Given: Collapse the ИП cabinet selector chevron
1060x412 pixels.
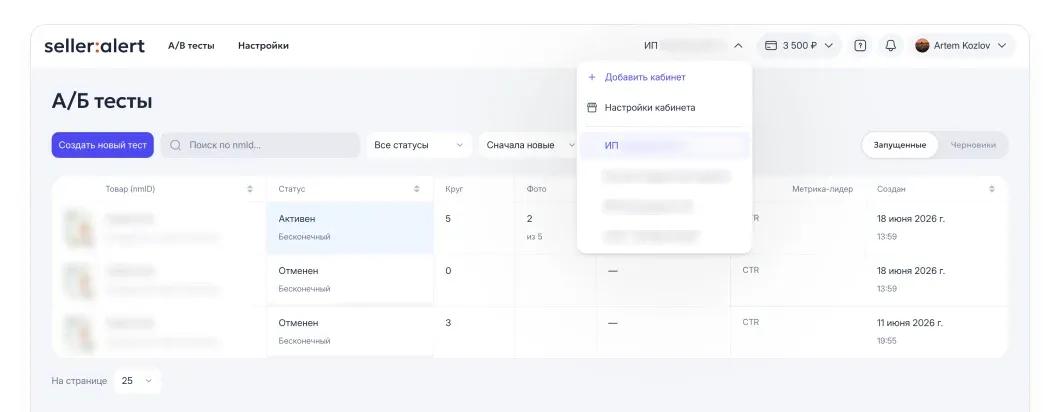Looking at the screenshot, I should (x=738, y=46).
